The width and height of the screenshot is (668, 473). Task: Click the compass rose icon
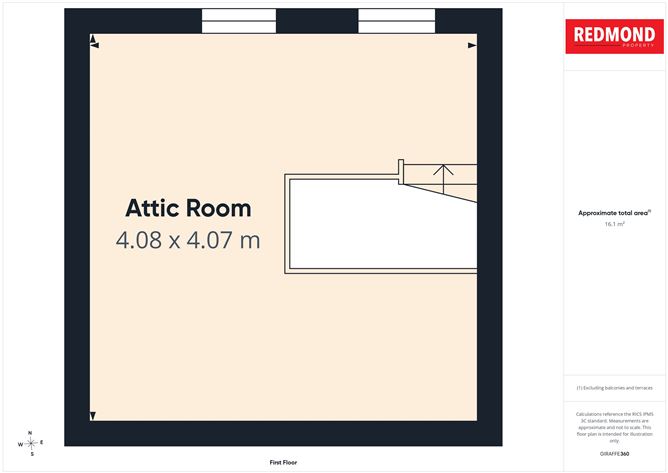coord(31,444)
